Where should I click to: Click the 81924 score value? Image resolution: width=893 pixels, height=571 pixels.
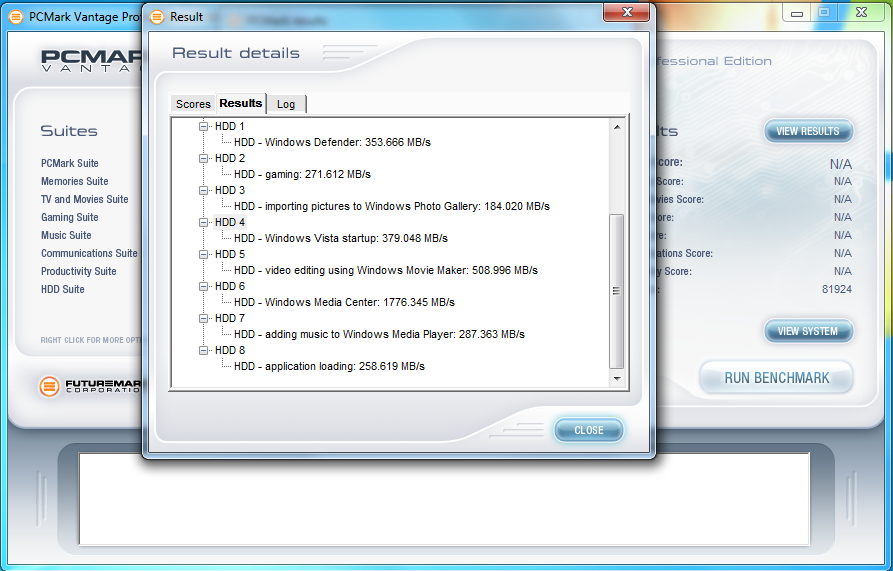pos(837,289)
